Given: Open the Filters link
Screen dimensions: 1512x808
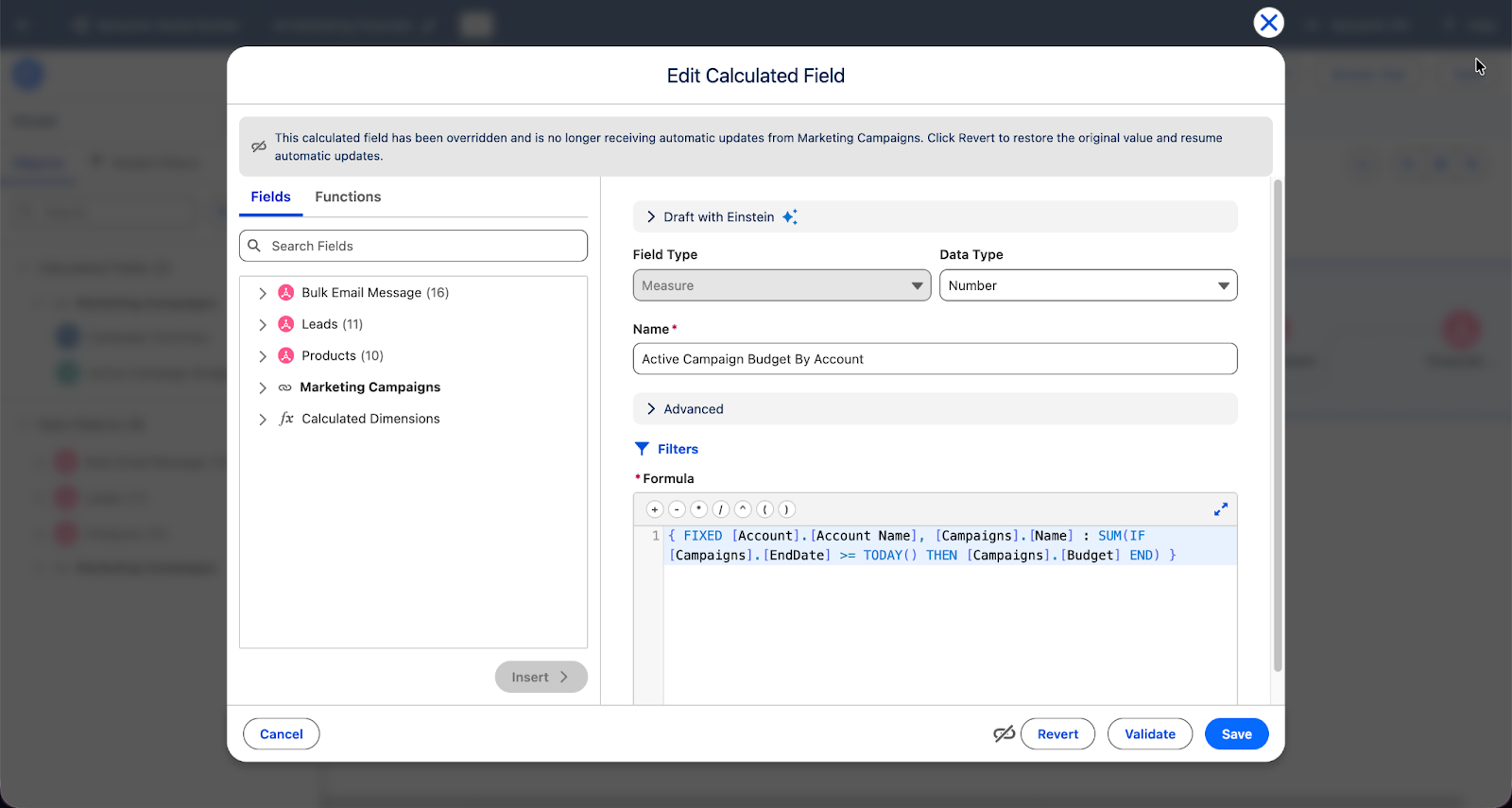Looking at the screenshot, I should (x=678, y=449).
